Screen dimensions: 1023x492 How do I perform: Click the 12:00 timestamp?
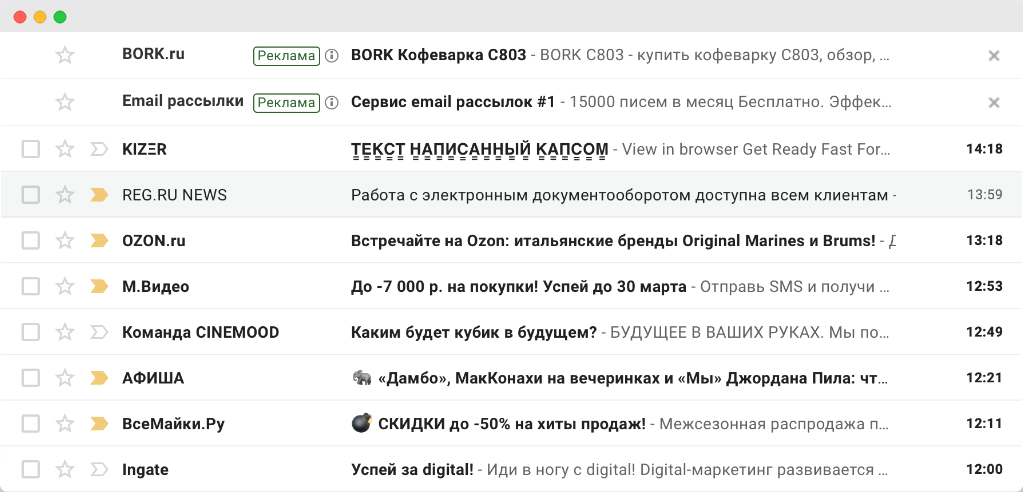click(x=984, y=470)
